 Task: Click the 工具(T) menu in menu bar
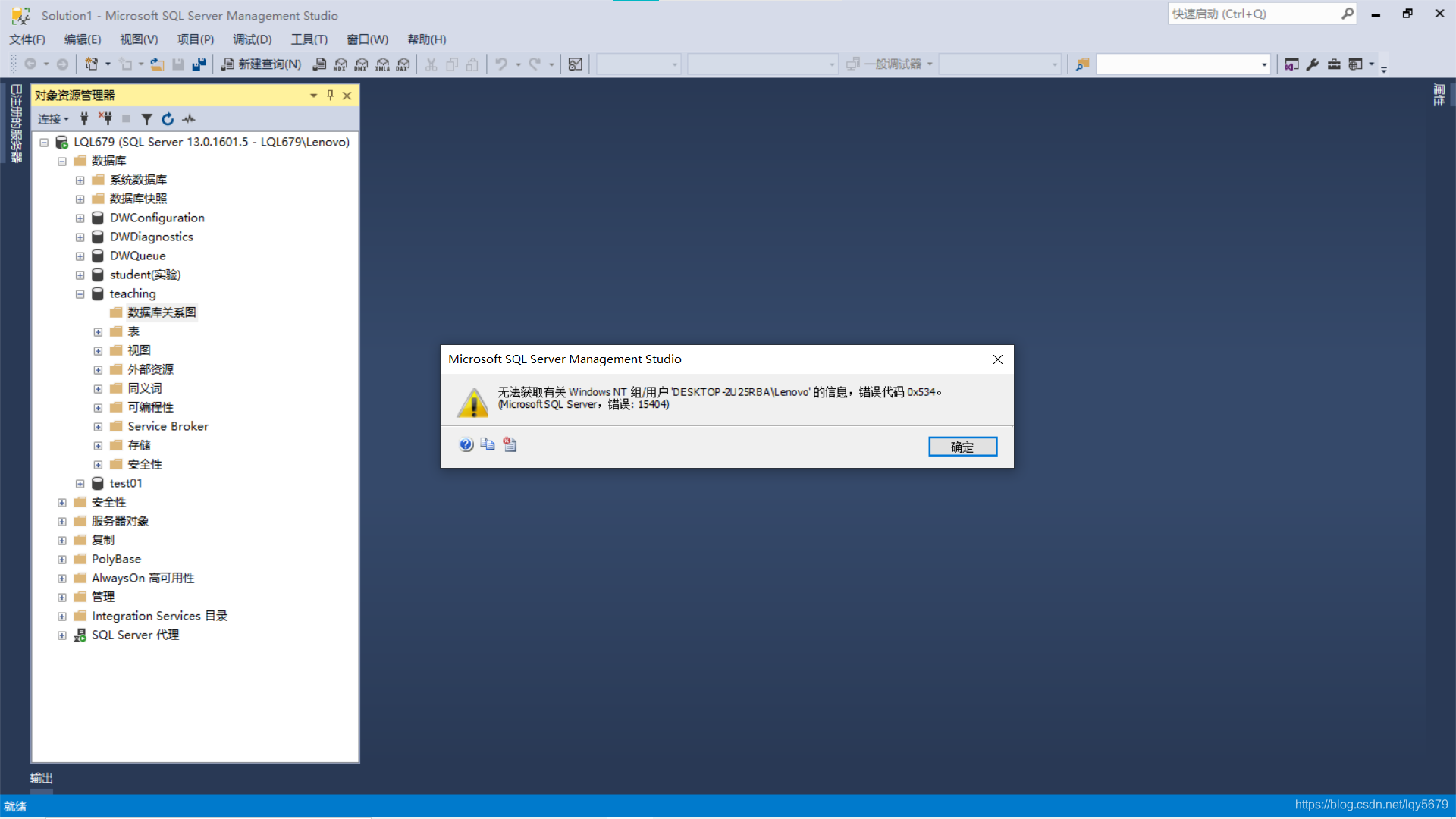pos(308,39)
